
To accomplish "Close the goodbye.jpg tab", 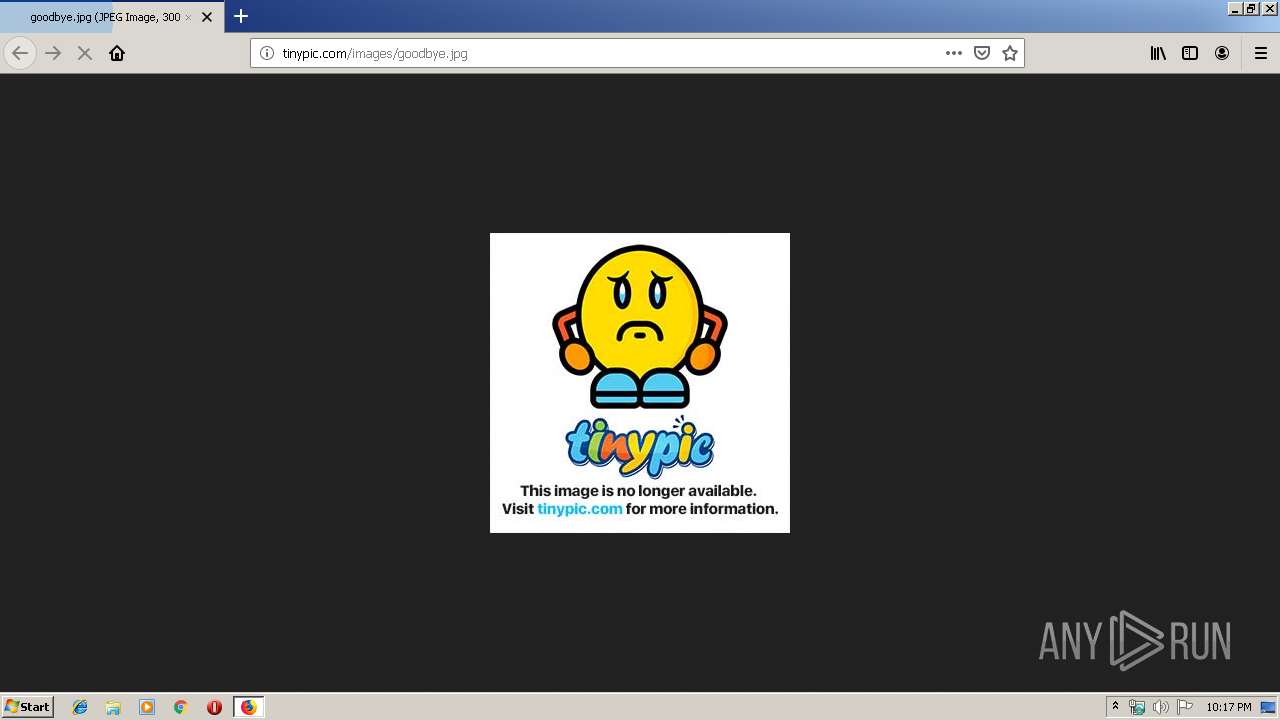I will pyautogui.click(x=207, y=17).
